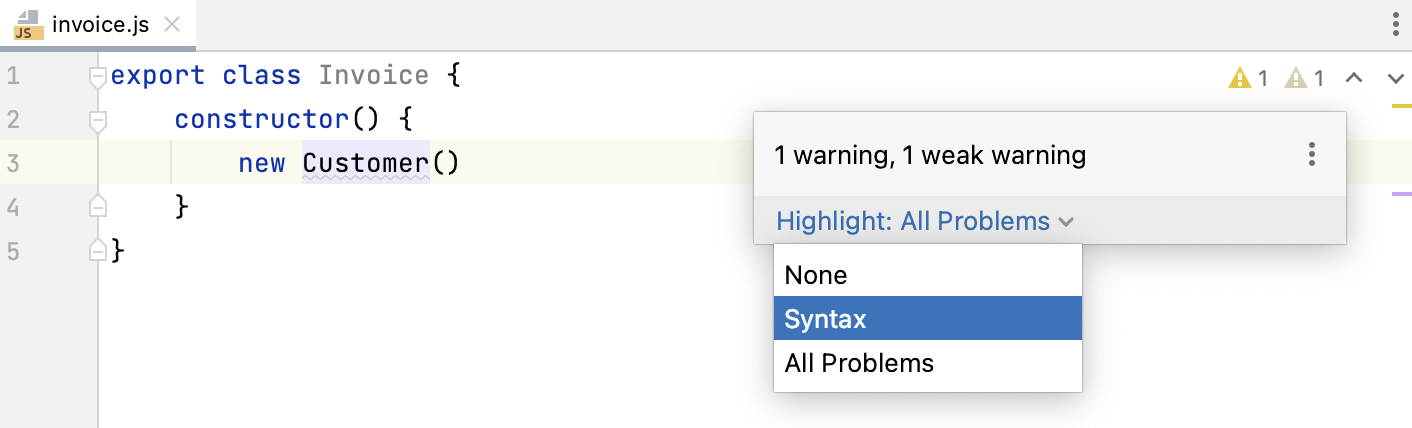Click the JS file icon on the invoice.js tab
Viewport: 1412px width, 428px height.
pos(27,25)
